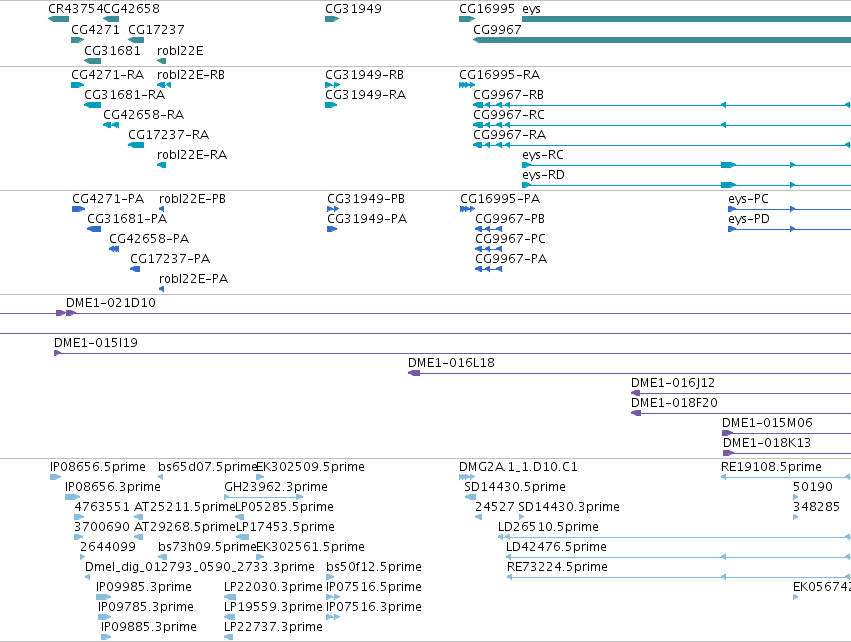This screenshot has width=851, height=642.
Task: Select EST IP07516.3prime
Action: pyautogui.click(x=374, y=607)
